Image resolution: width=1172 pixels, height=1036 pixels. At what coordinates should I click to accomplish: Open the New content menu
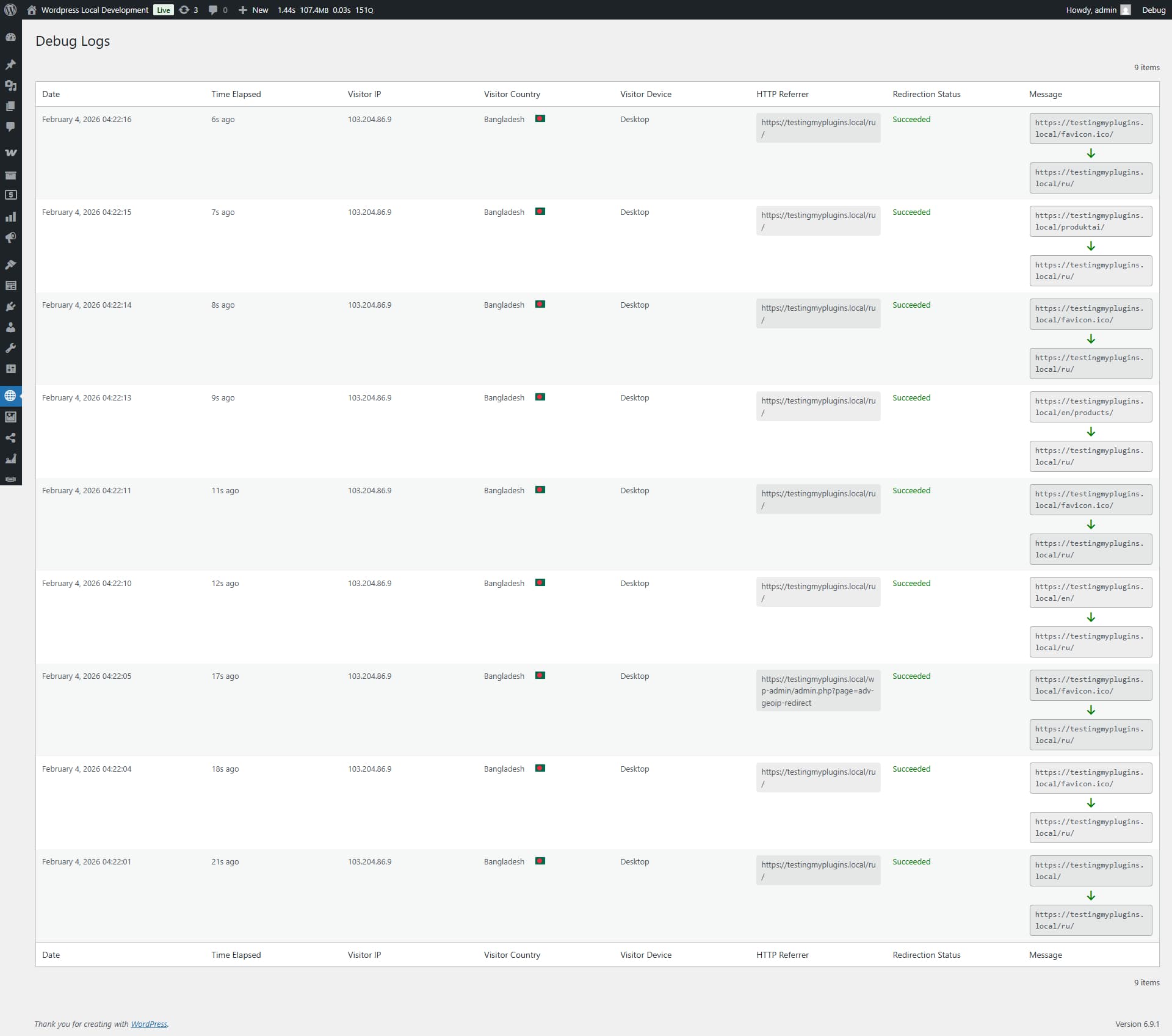pyautogui.click(x=253, y=10)
